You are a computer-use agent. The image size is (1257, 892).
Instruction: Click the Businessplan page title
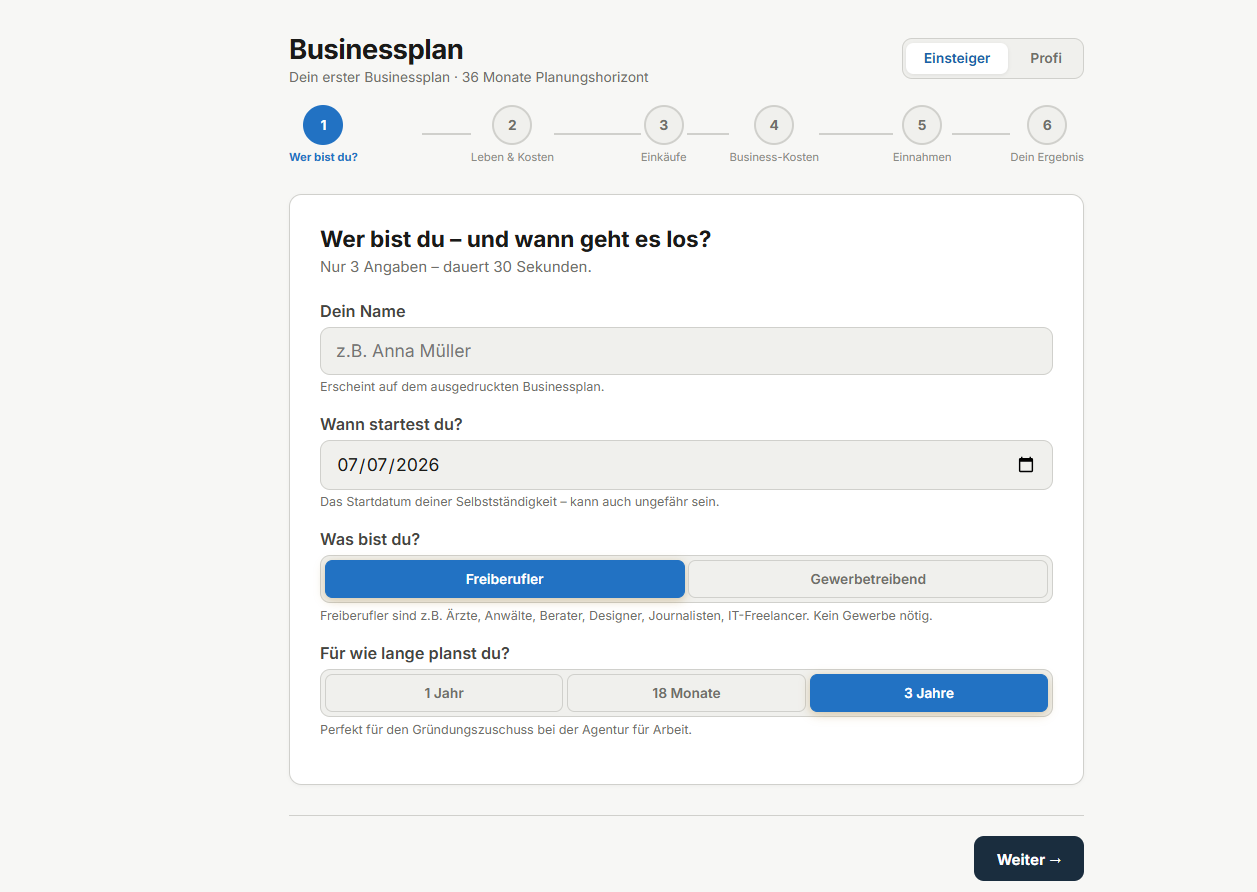[376, 49]
